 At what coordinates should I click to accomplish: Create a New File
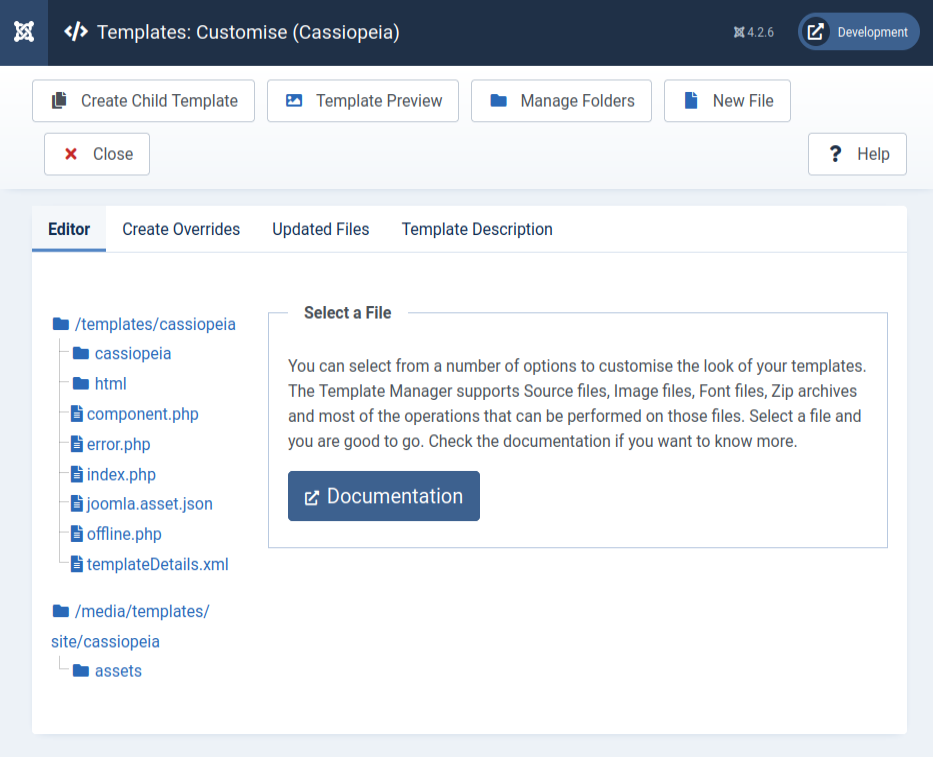pos(727,101)
